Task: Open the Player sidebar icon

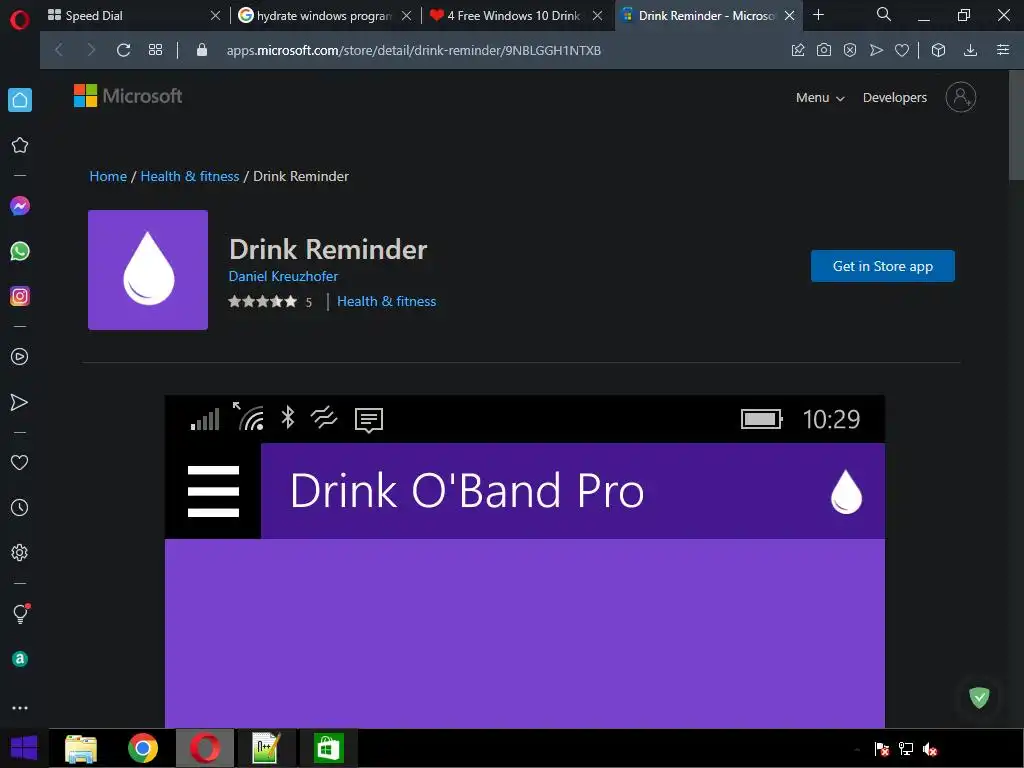Action: [x=20, y=357]
